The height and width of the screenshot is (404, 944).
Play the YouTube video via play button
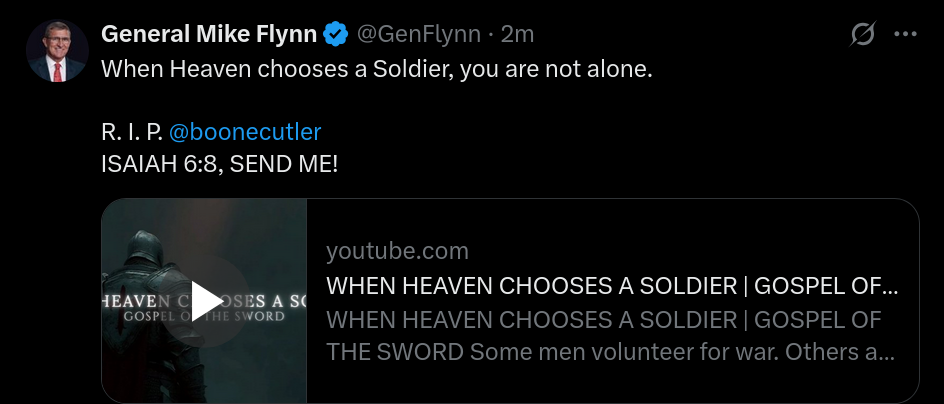(x=205, y=300)
